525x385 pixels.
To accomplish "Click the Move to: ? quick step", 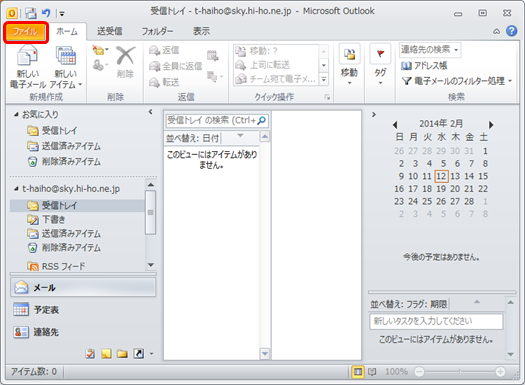I will [276, 51].
